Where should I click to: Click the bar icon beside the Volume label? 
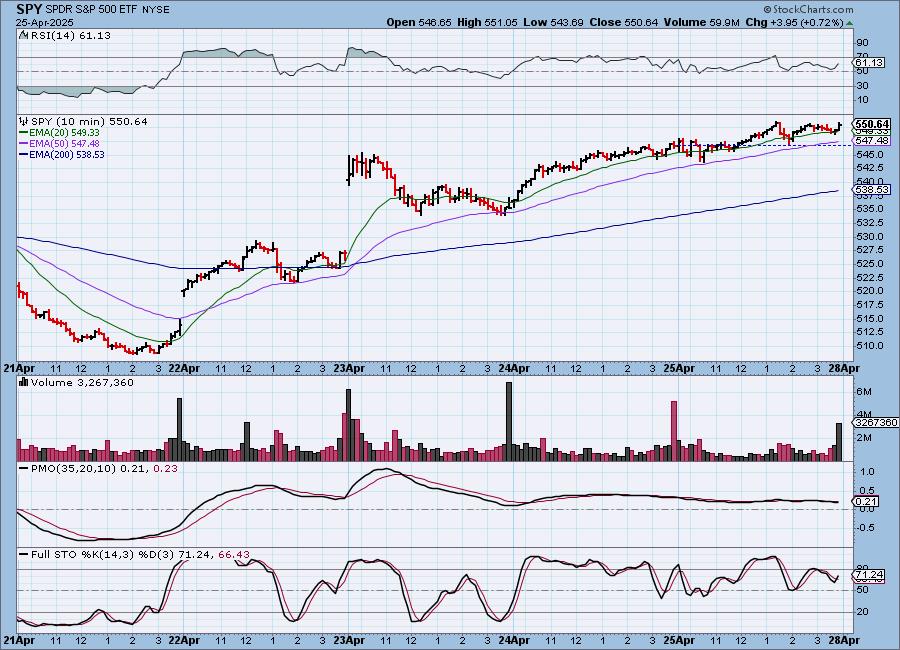click(24, 382)
